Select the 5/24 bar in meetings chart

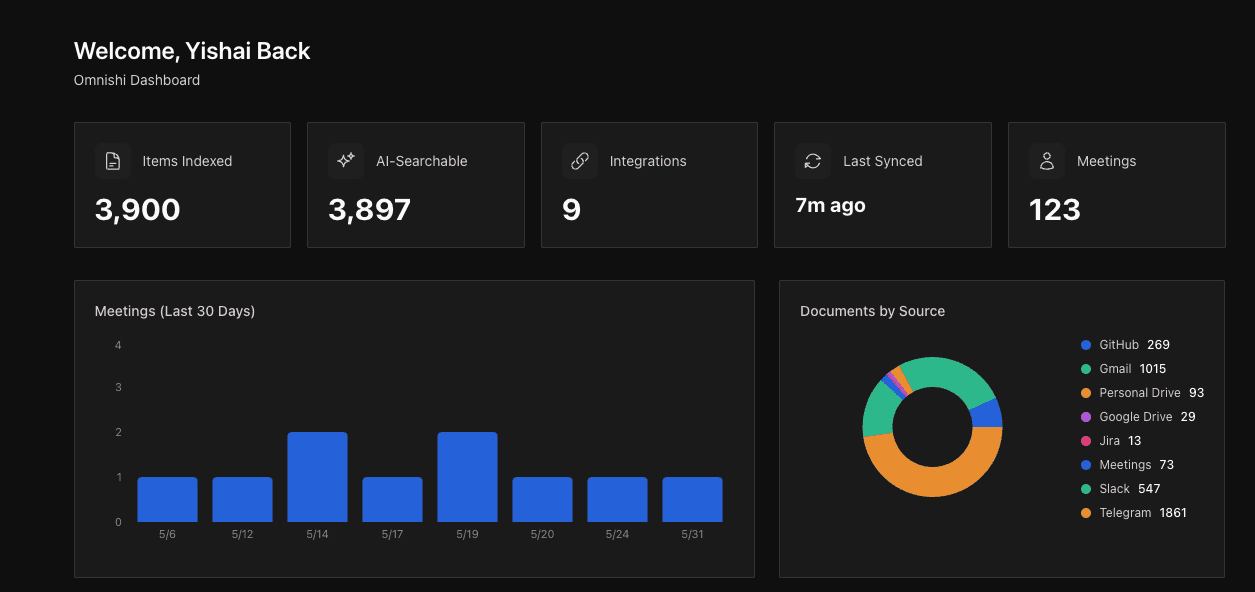pos(617,499)
